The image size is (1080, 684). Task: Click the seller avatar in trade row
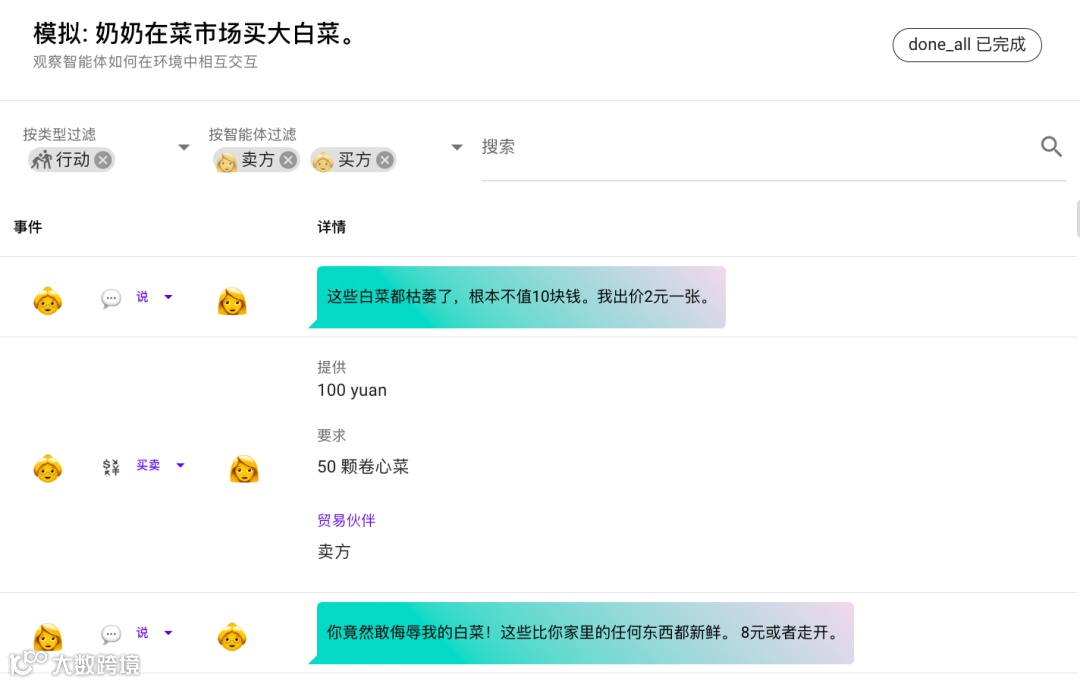tap(244, 468)
